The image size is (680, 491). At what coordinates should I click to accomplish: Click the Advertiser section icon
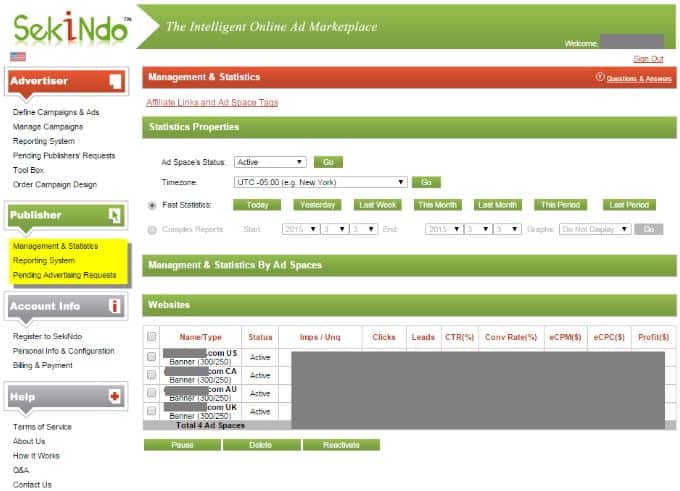click(x=115, y=81)
